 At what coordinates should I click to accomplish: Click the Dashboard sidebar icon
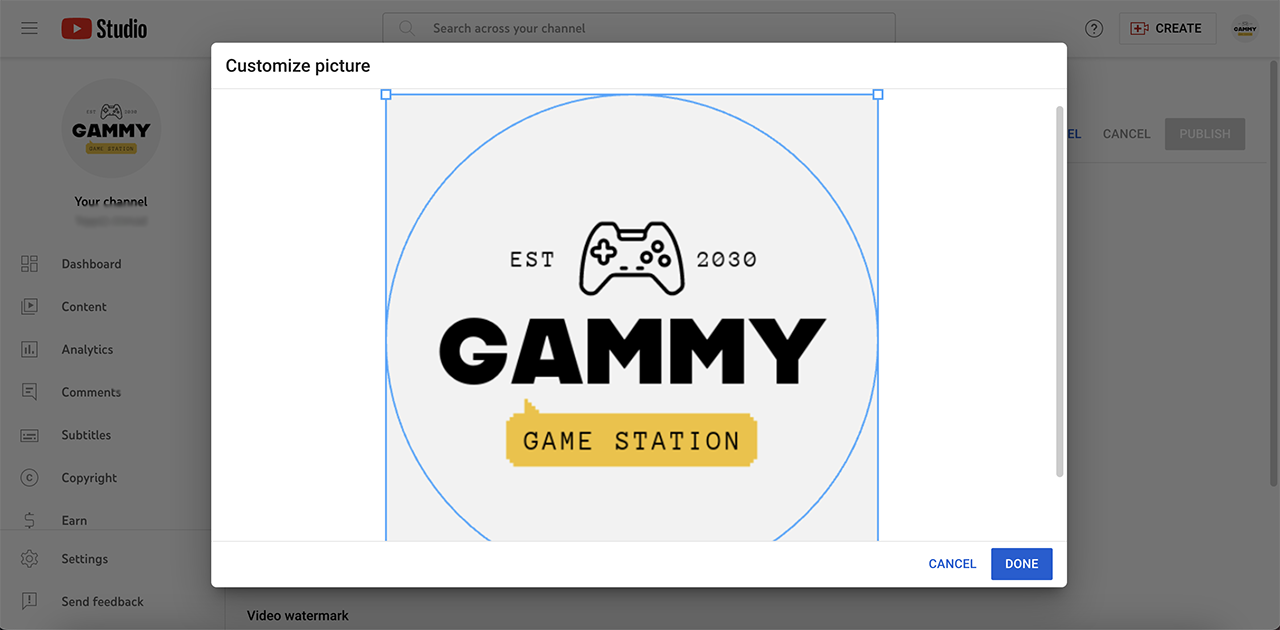29,264
